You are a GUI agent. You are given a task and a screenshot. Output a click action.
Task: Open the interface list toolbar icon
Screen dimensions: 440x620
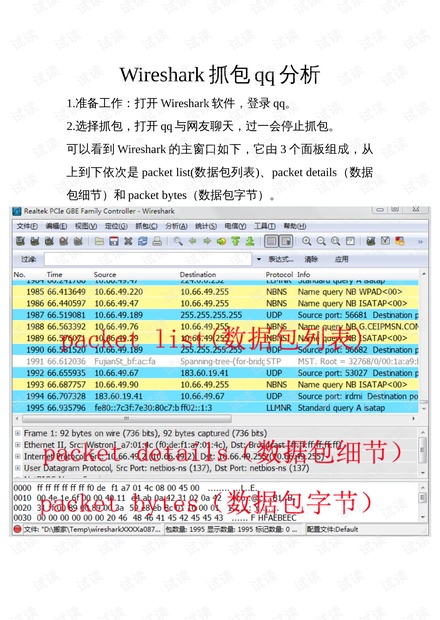pos(21,241)
